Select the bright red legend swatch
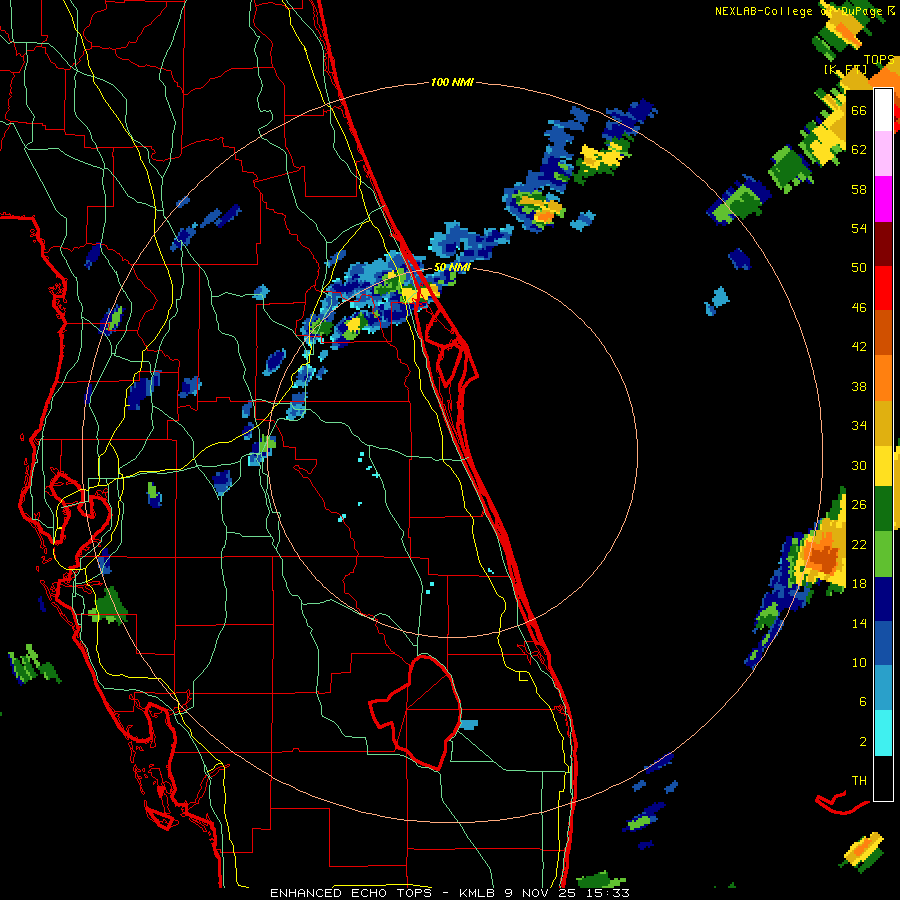This screenshot has width=900, height=900. coord(883,288)
